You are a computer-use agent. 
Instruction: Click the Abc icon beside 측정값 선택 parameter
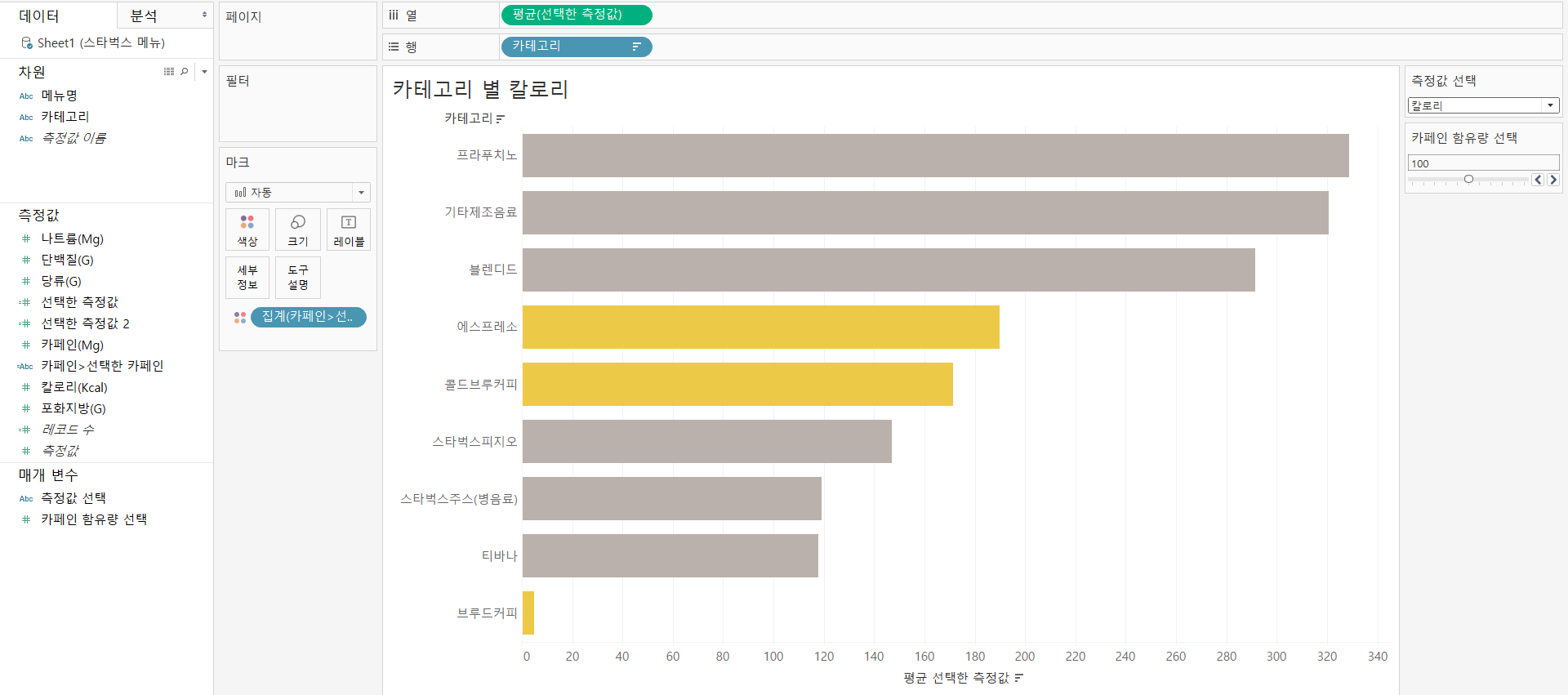(x=26, y=498)
